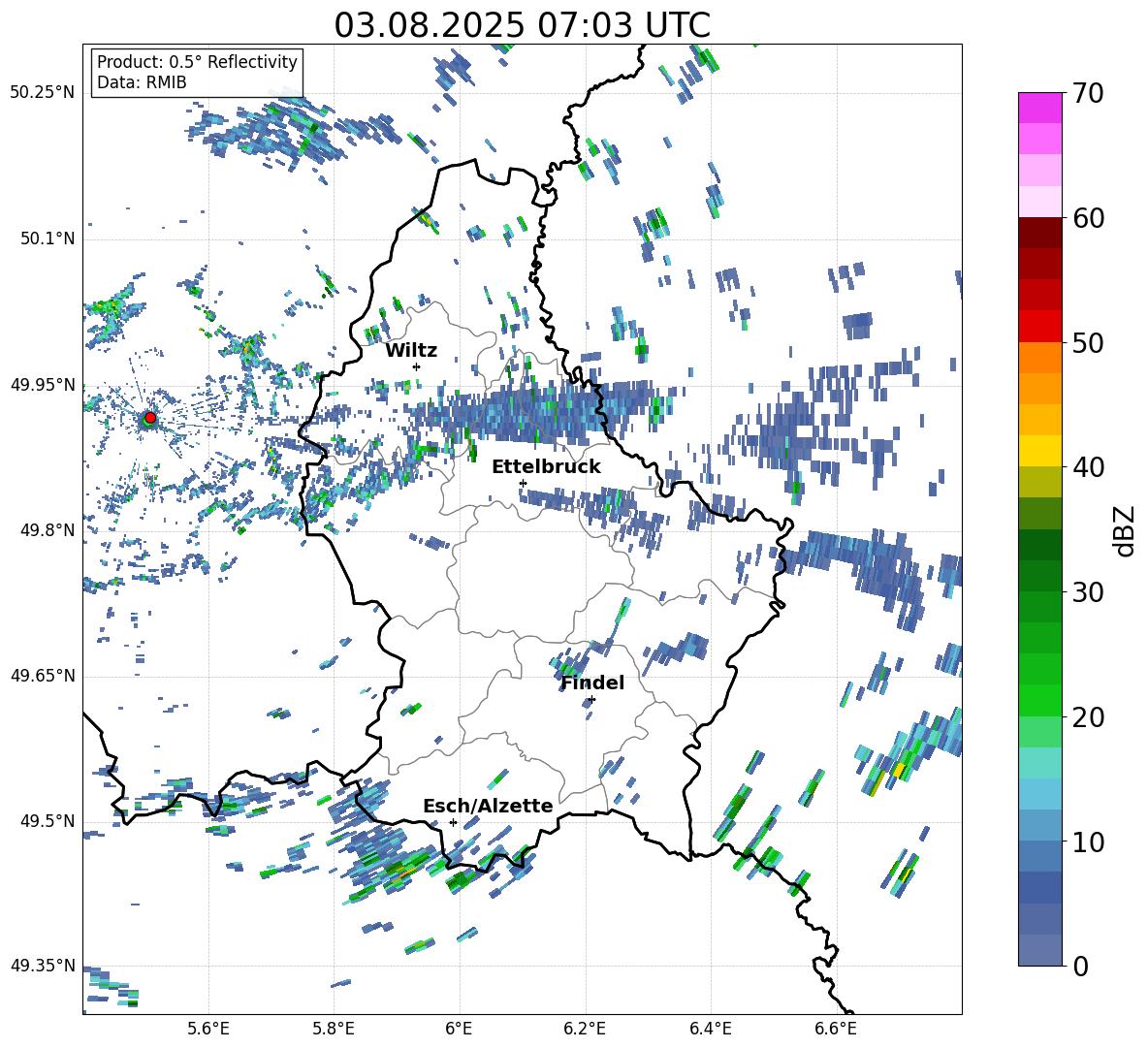Viewport: 1148px width, 1048px height.
Task: Click the 49.5°N latitude label
Action: pos(47,821)
